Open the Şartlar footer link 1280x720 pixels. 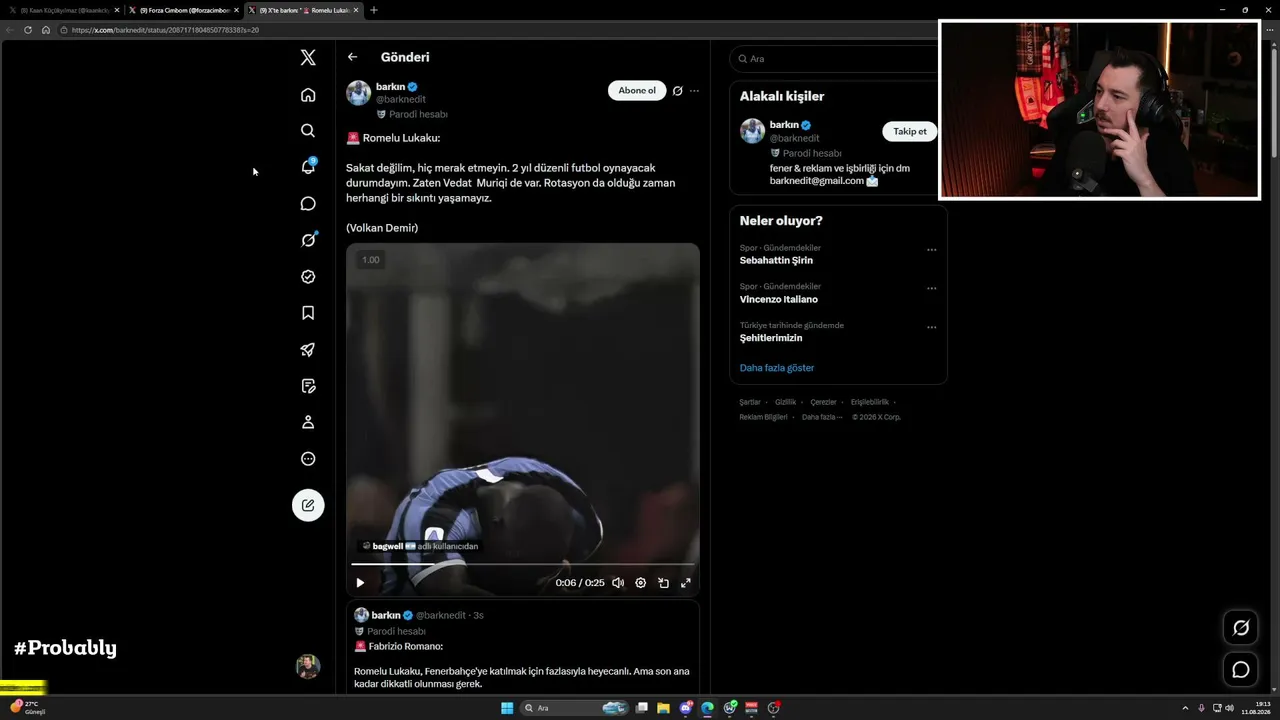(x=750, y=402)
